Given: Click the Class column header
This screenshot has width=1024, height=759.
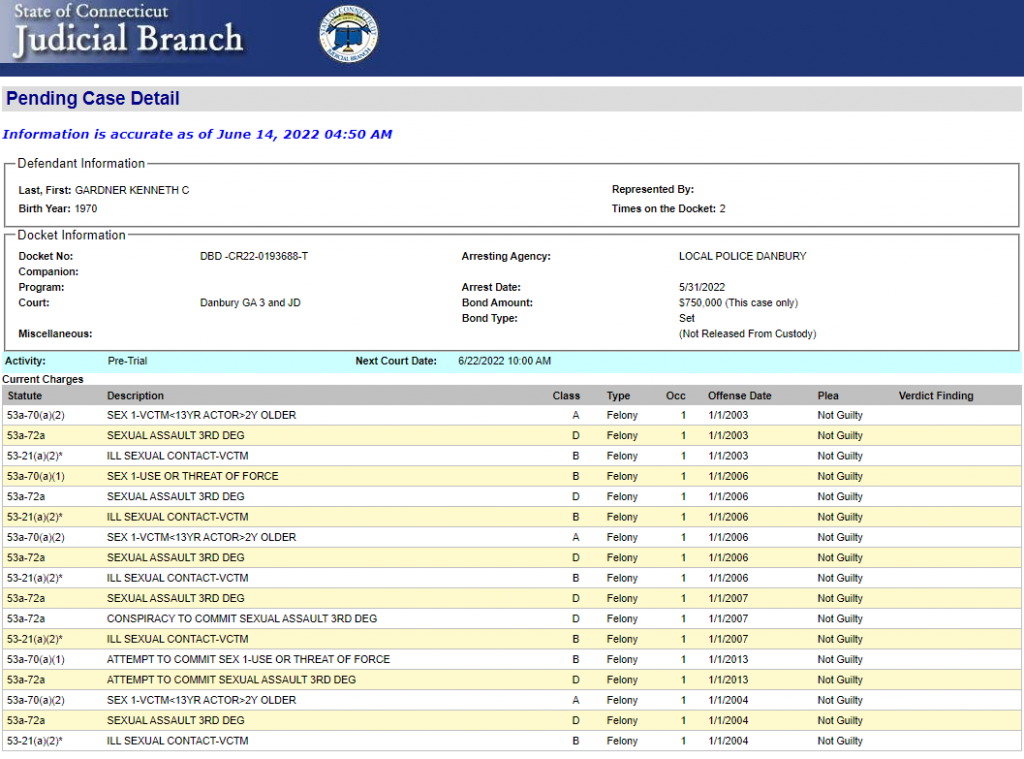Looking at the screenshot, I should tap(566, 396).
